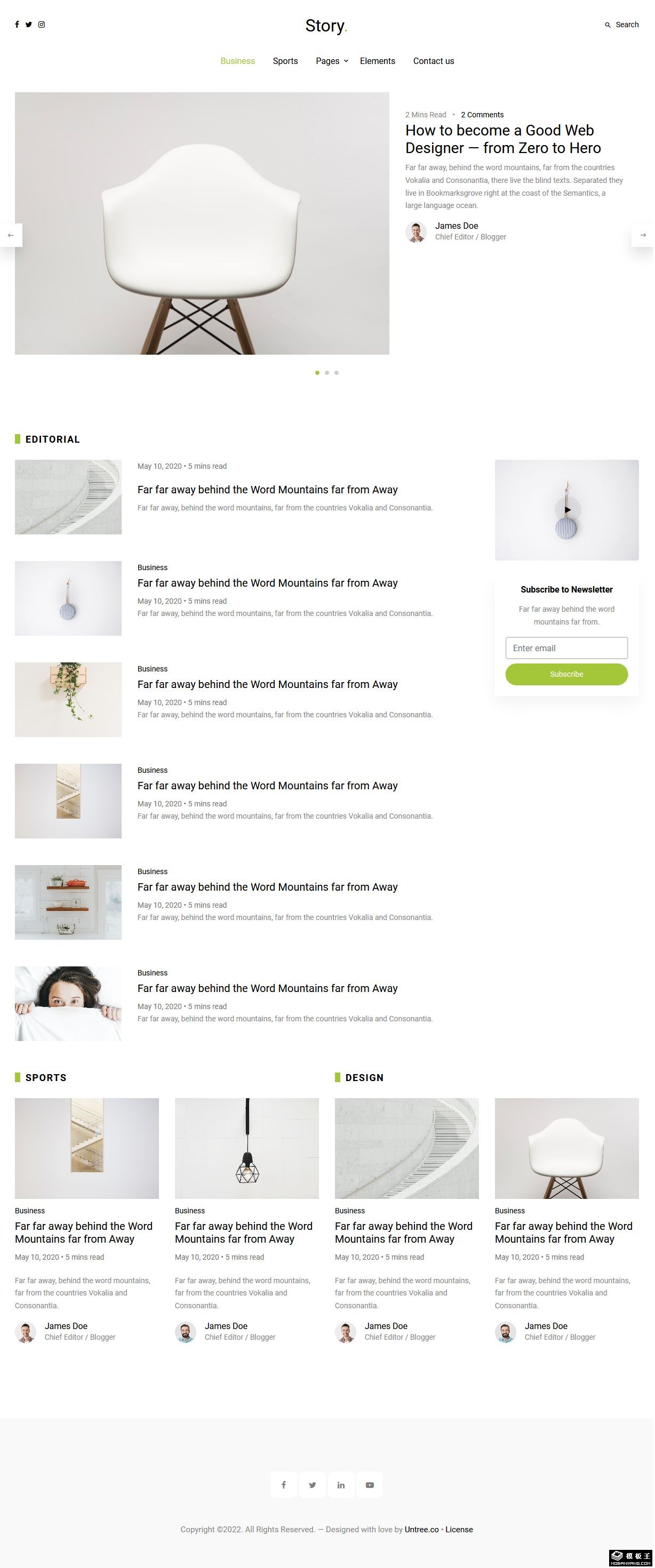This screenshot has height=1568, width=655.
Task: Advance slider with right arrow
Action: tap(643, 235)
